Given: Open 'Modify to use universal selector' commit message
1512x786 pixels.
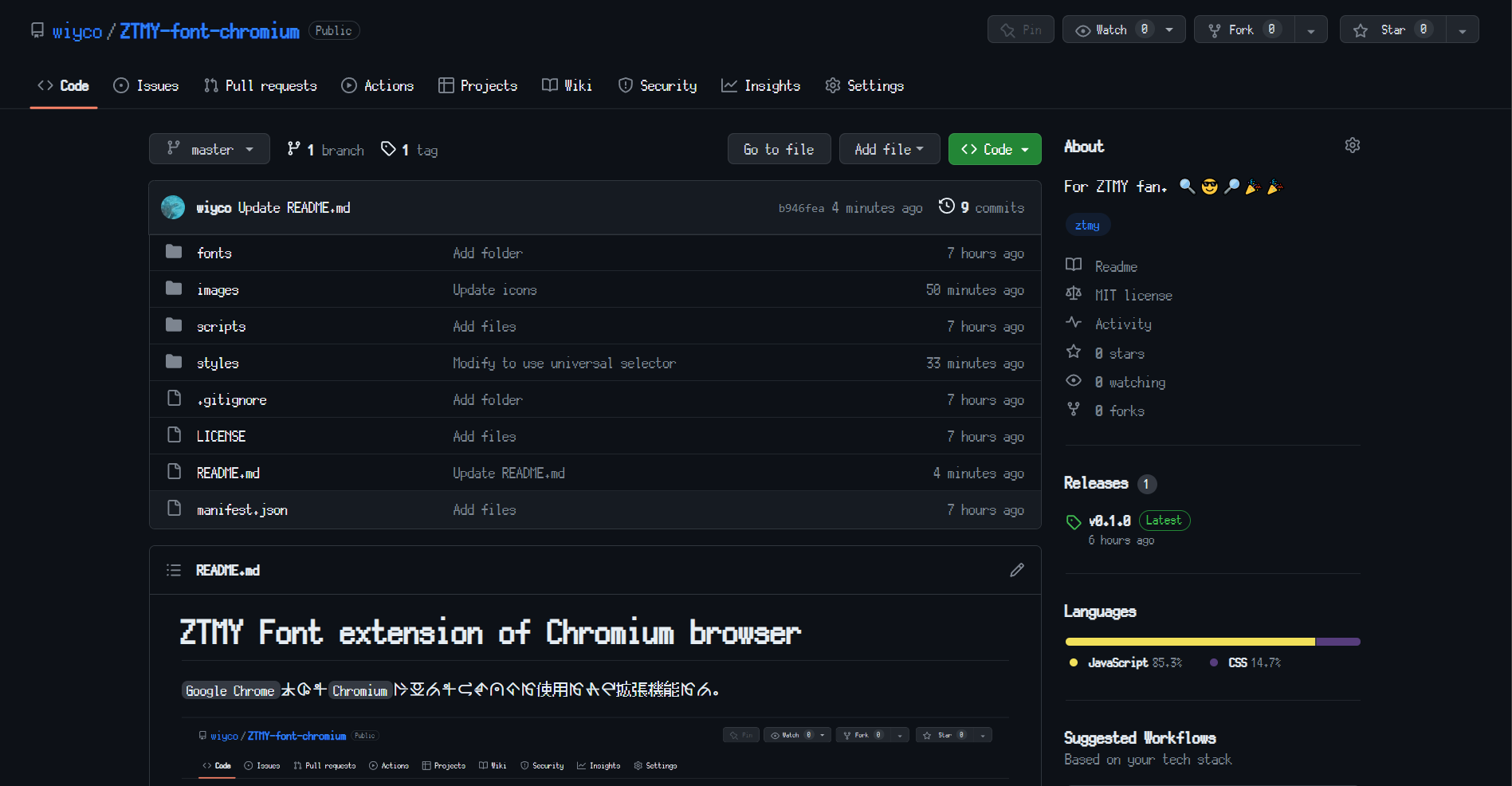Looking at the screenshot, I should 564,363.
